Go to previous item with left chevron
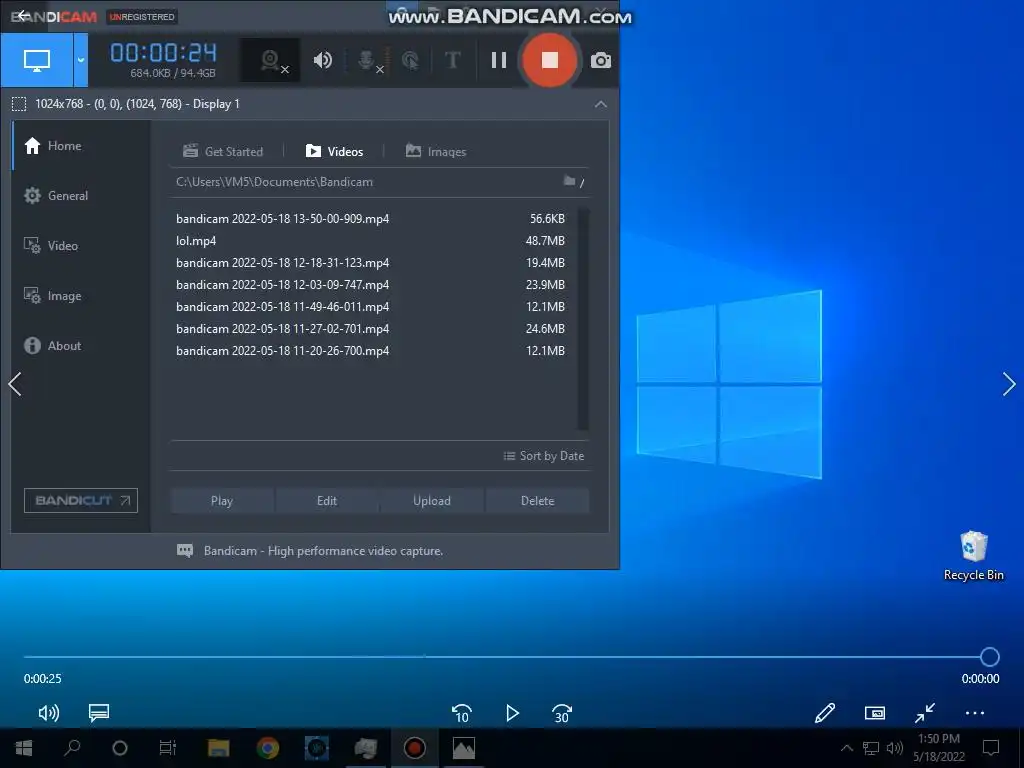This screenshot has width=1024, height=768. click(15, 384)
